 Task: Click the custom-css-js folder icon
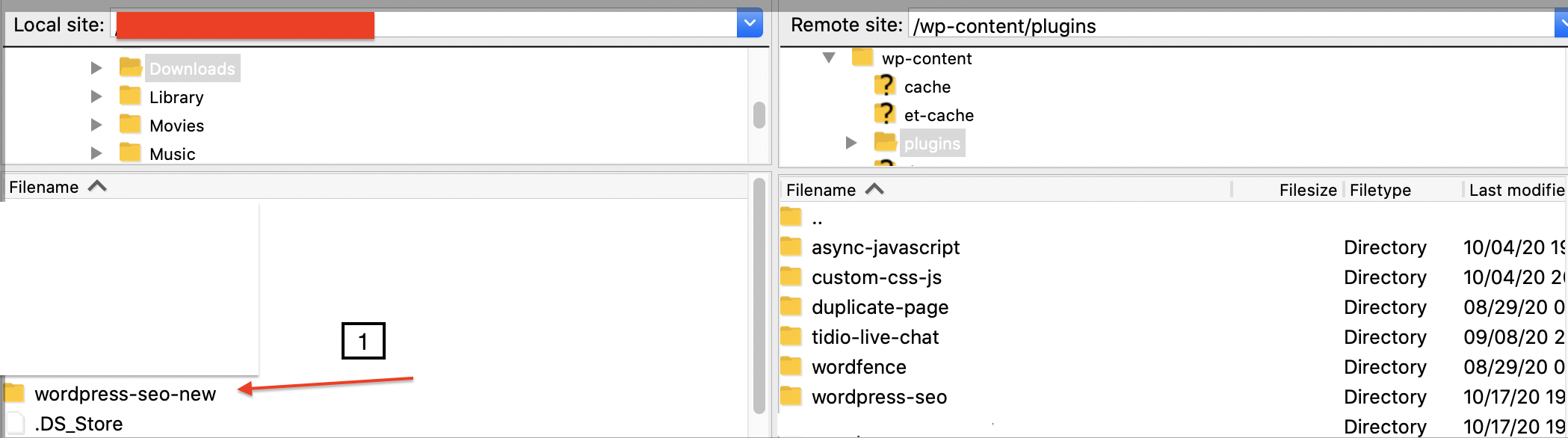791,276
